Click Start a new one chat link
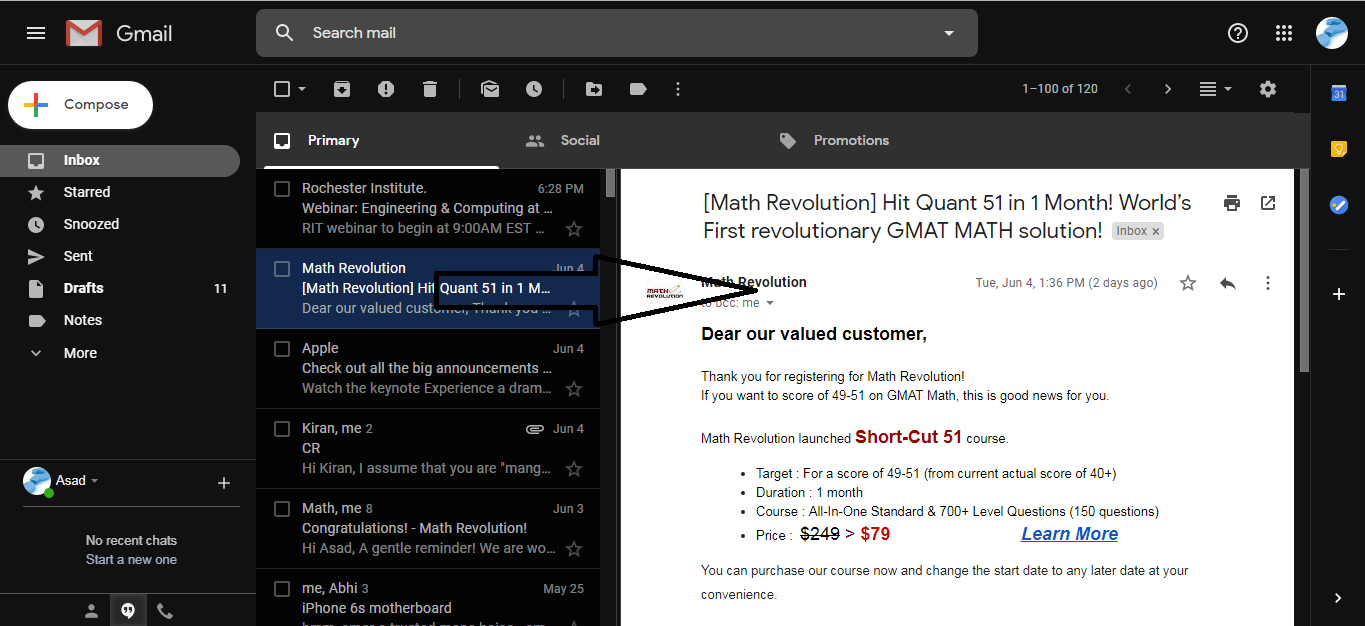The width and height of the screenshot is (1365, 626). (x=131, y=560)
